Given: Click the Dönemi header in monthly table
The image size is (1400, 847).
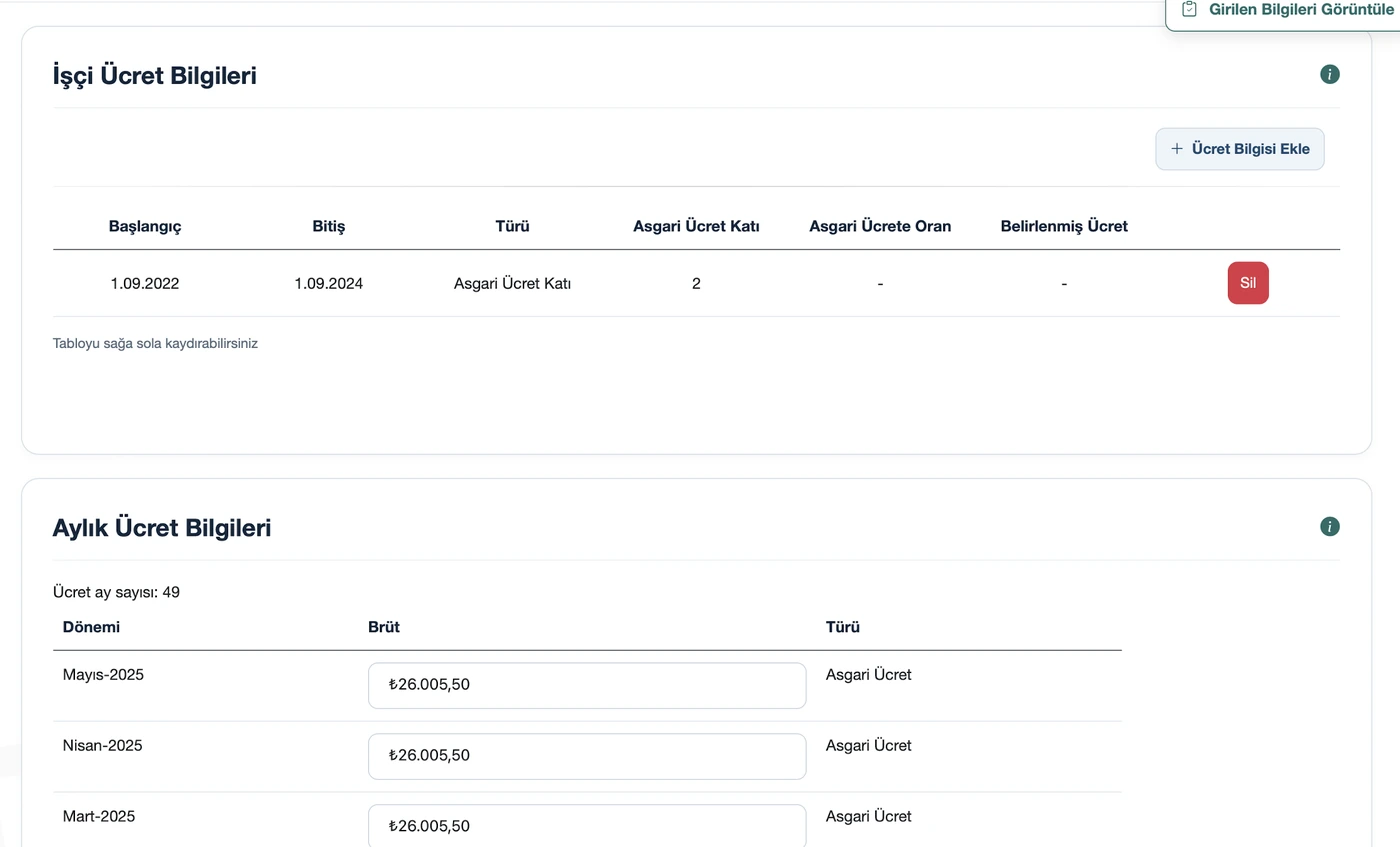Looking at the screenshot, I should click(91, 627).
